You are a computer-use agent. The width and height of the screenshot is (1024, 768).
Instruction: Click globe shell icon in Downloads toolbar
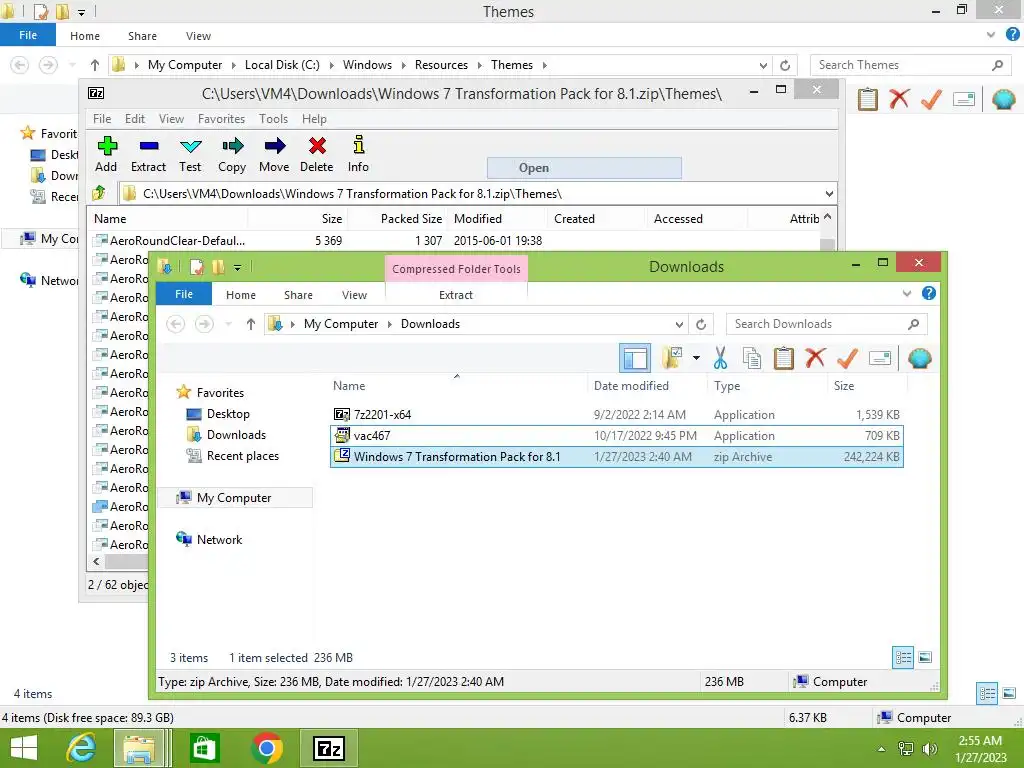point(920,358)
